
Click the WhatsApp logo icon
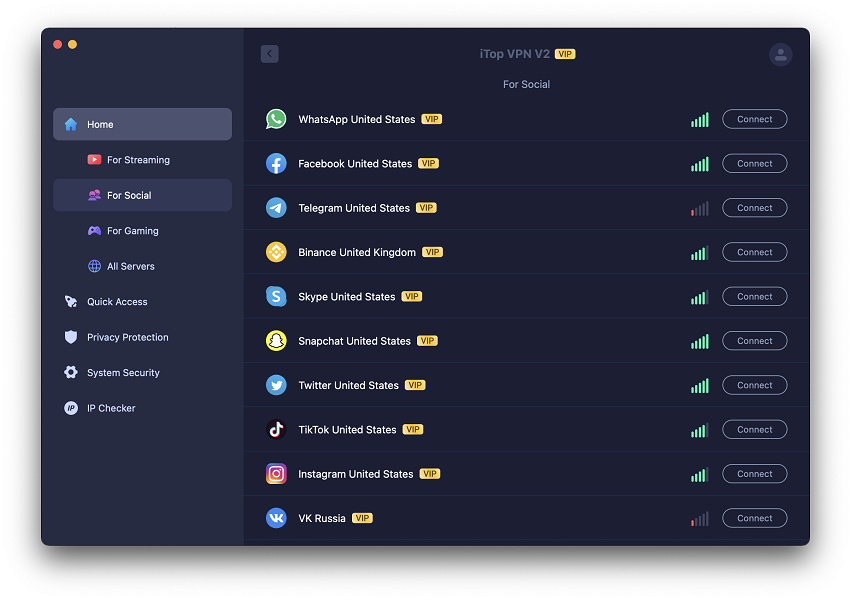coord(276,119)
